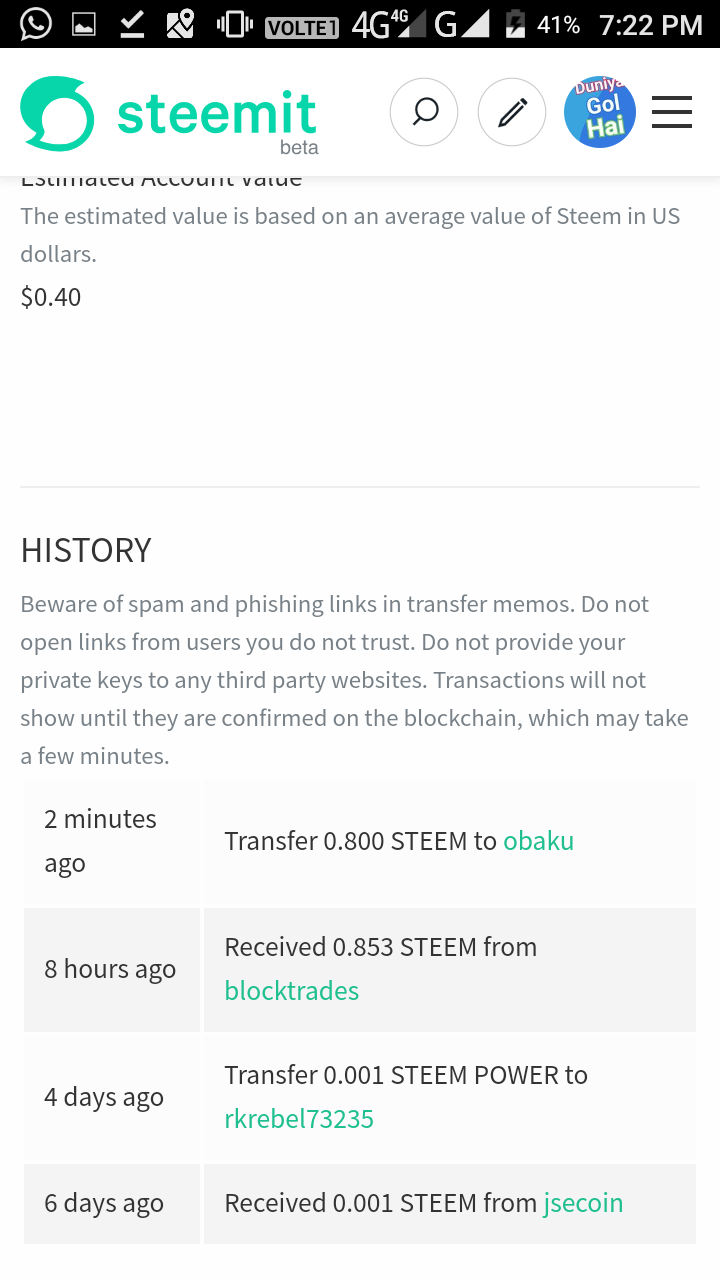Image resolution: width=720 pixels, height=1280 pixels.
Task: Click the Steemit logo
Action: 168,110
